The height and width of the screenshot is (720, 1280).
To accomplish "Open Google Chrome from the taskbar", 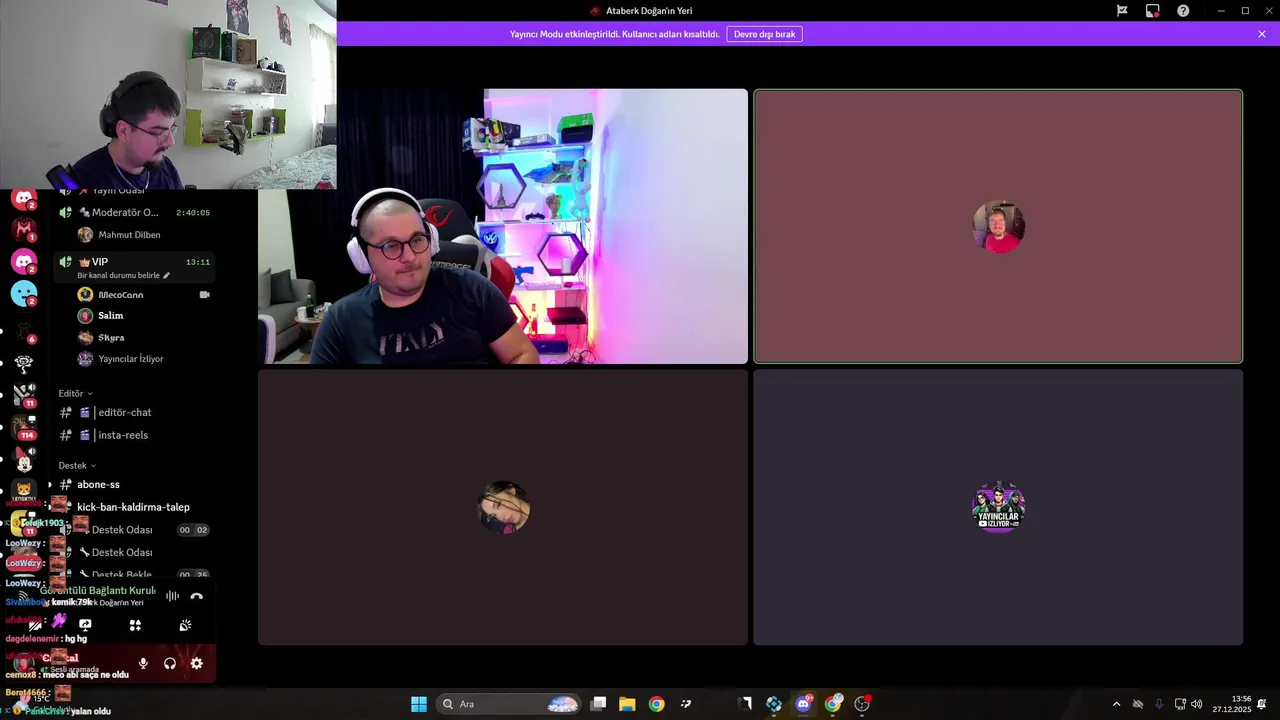I will click(x=656, y=704).
